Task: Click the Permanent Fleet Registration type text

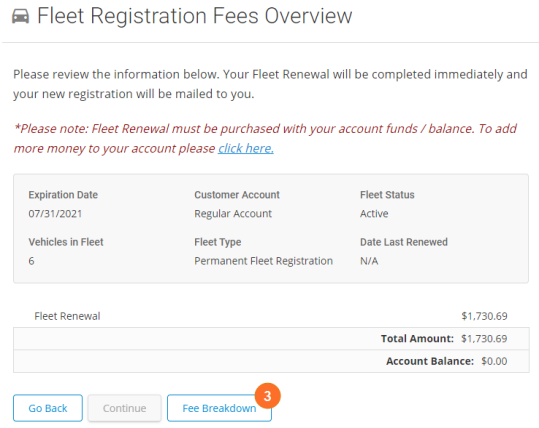Action: click(x=263, y=261)
